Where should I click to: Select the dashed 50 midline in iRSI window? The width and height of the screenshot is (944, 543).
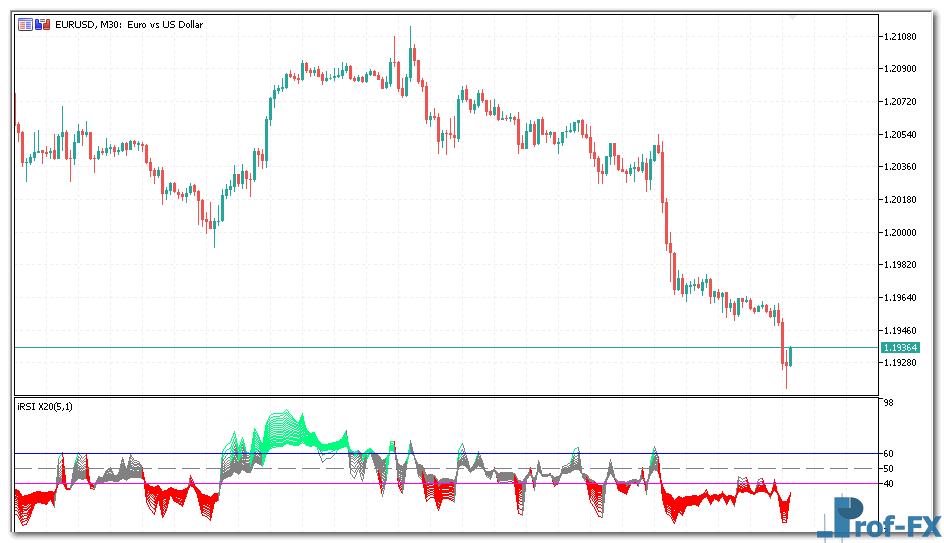click(300, 468)
